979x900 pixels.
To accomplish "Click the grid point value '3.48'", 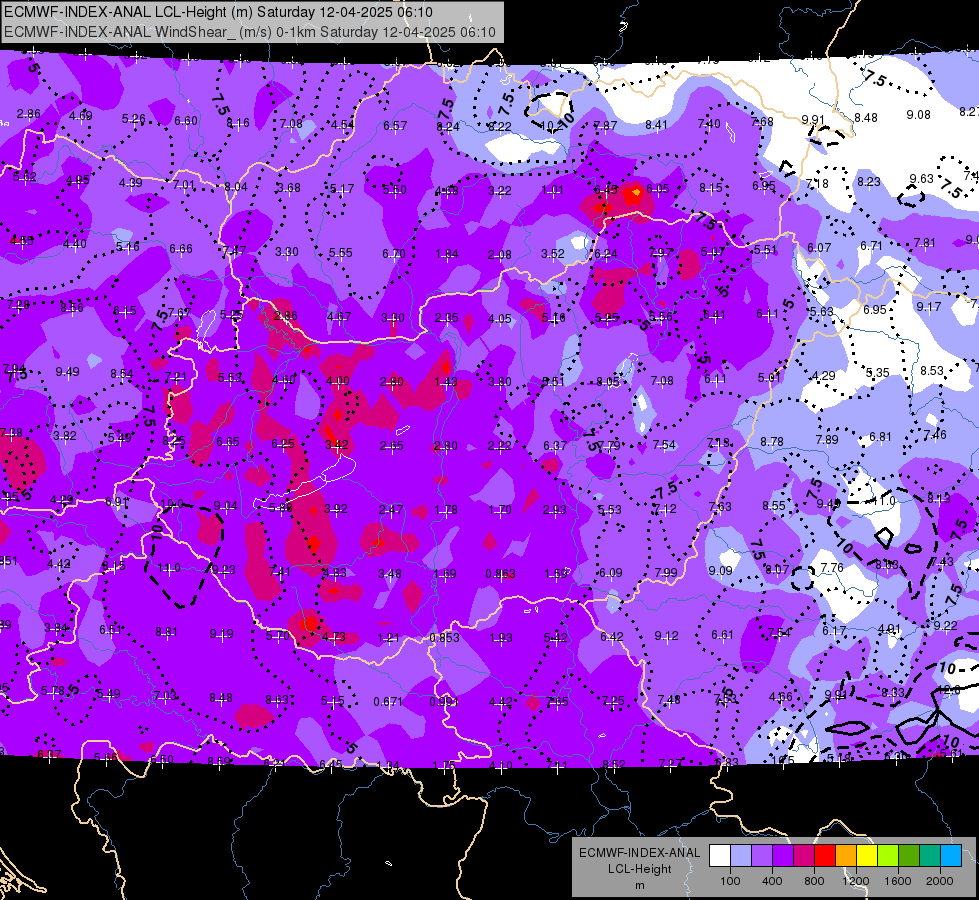I will tap(390, 573).
